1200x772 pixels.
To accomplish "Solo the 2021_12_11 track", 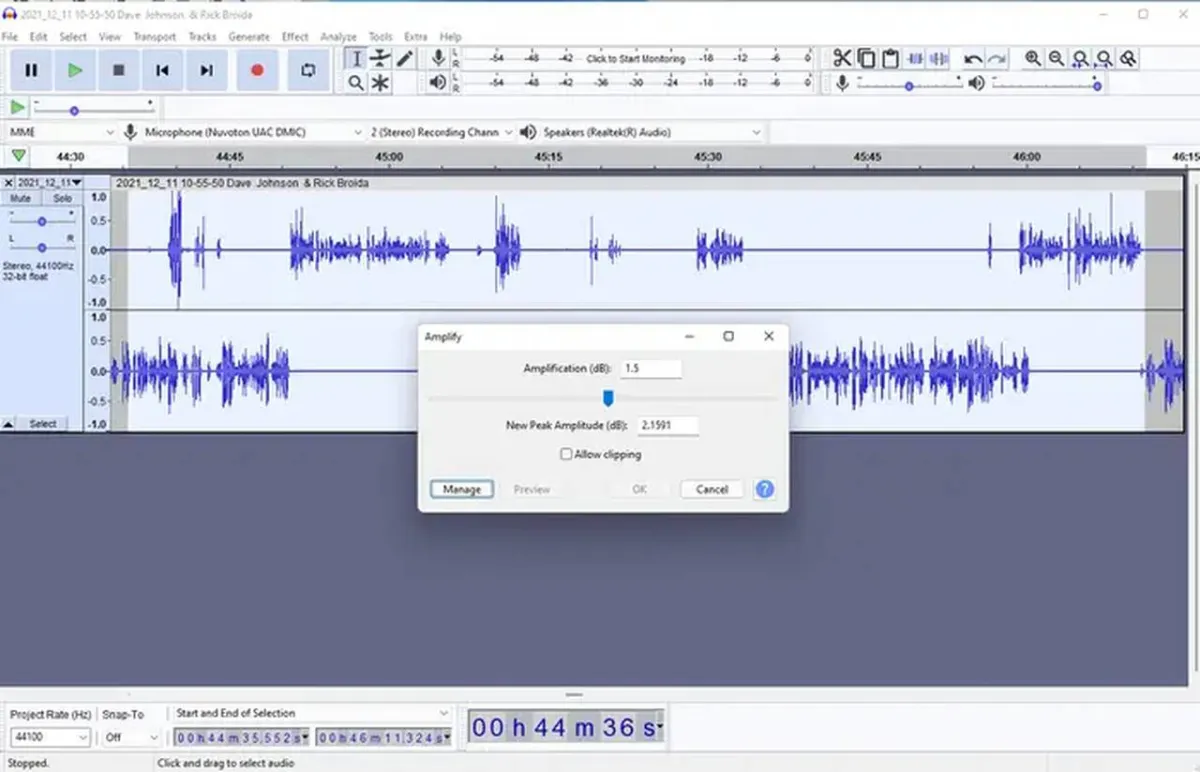I will pyautogui.click(x=63, y=198).
